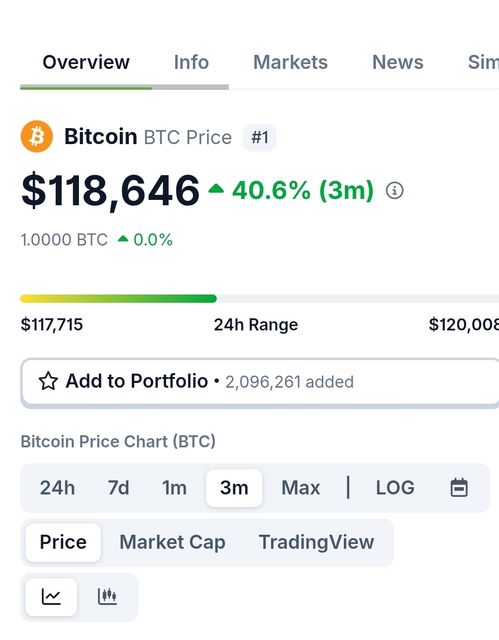The height and width of the screenshot is (640, 499).
Task: Click the orange Bitcoin logo icon
Action: [37, 136]
